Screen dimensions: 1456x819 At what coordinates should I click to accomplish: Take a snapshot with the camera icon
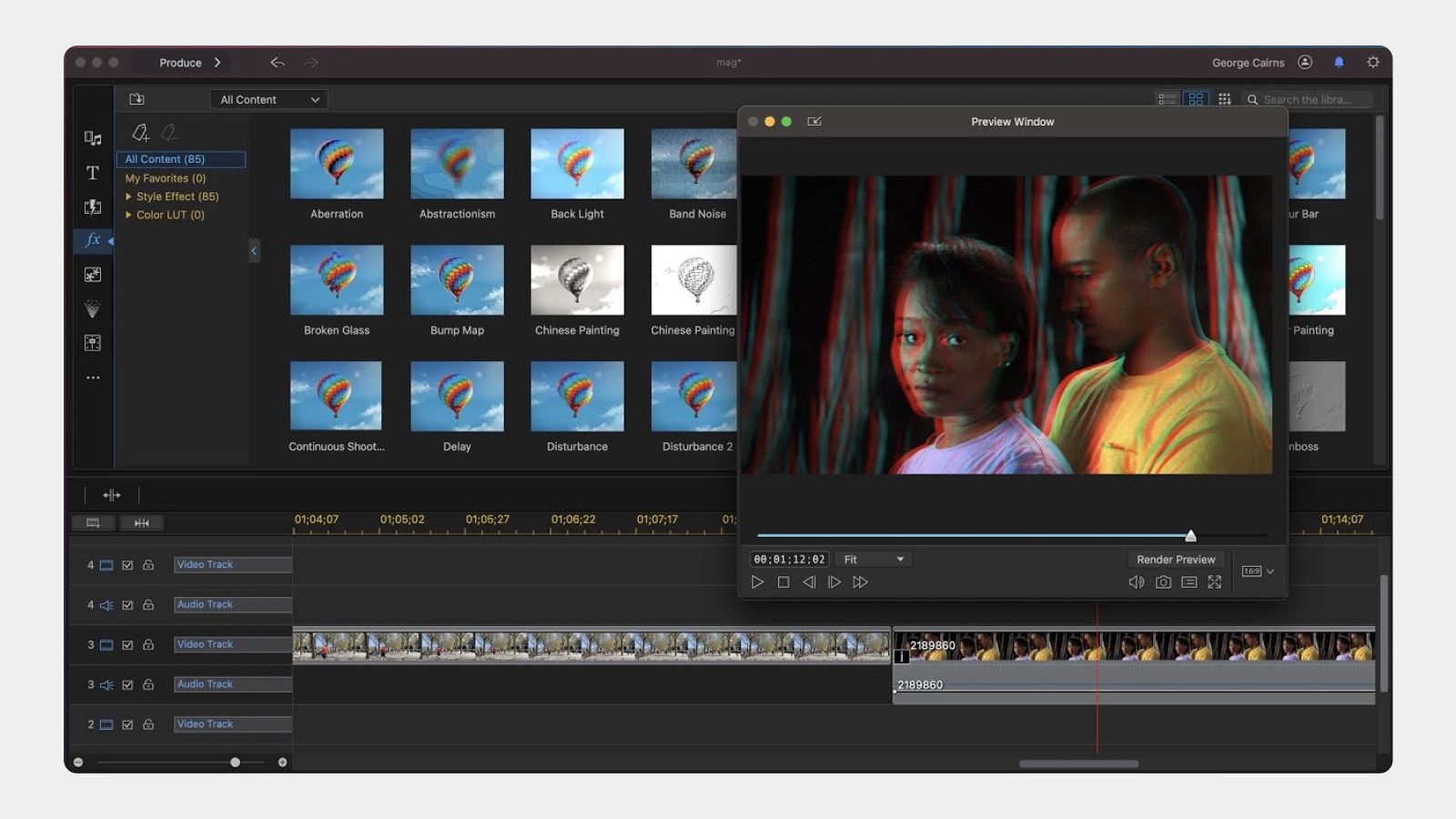point(1163,582)
